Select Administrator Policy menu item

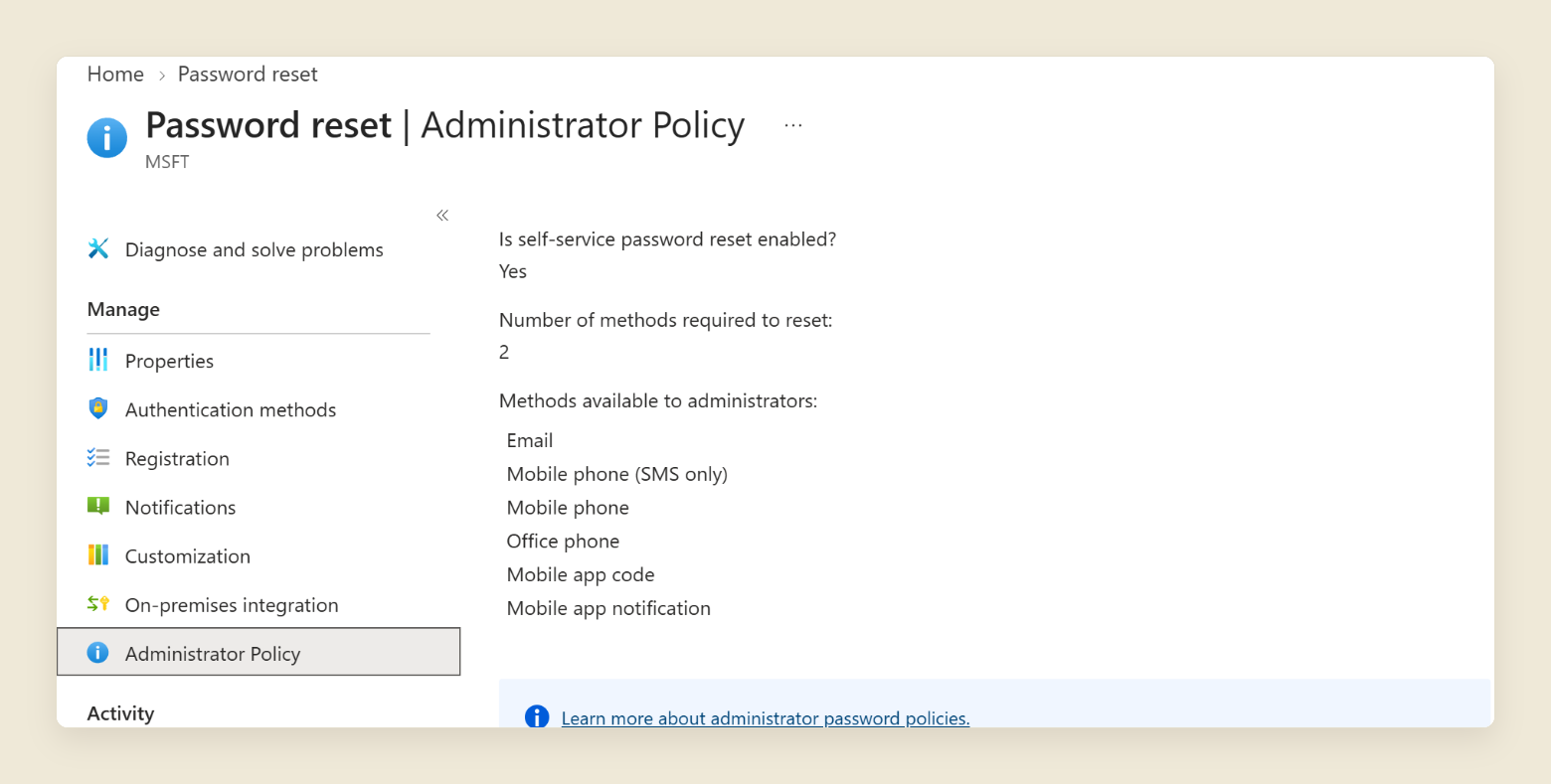pyautogui.click(x=258, y=652)
